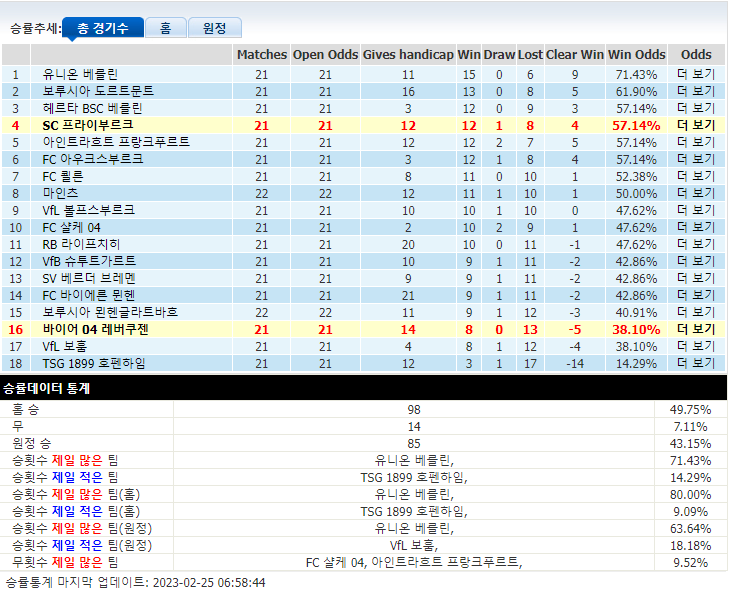Screen dimensions: 730x590
Task: Click the 61.90% win odds value
Action: tap(636, 92)
